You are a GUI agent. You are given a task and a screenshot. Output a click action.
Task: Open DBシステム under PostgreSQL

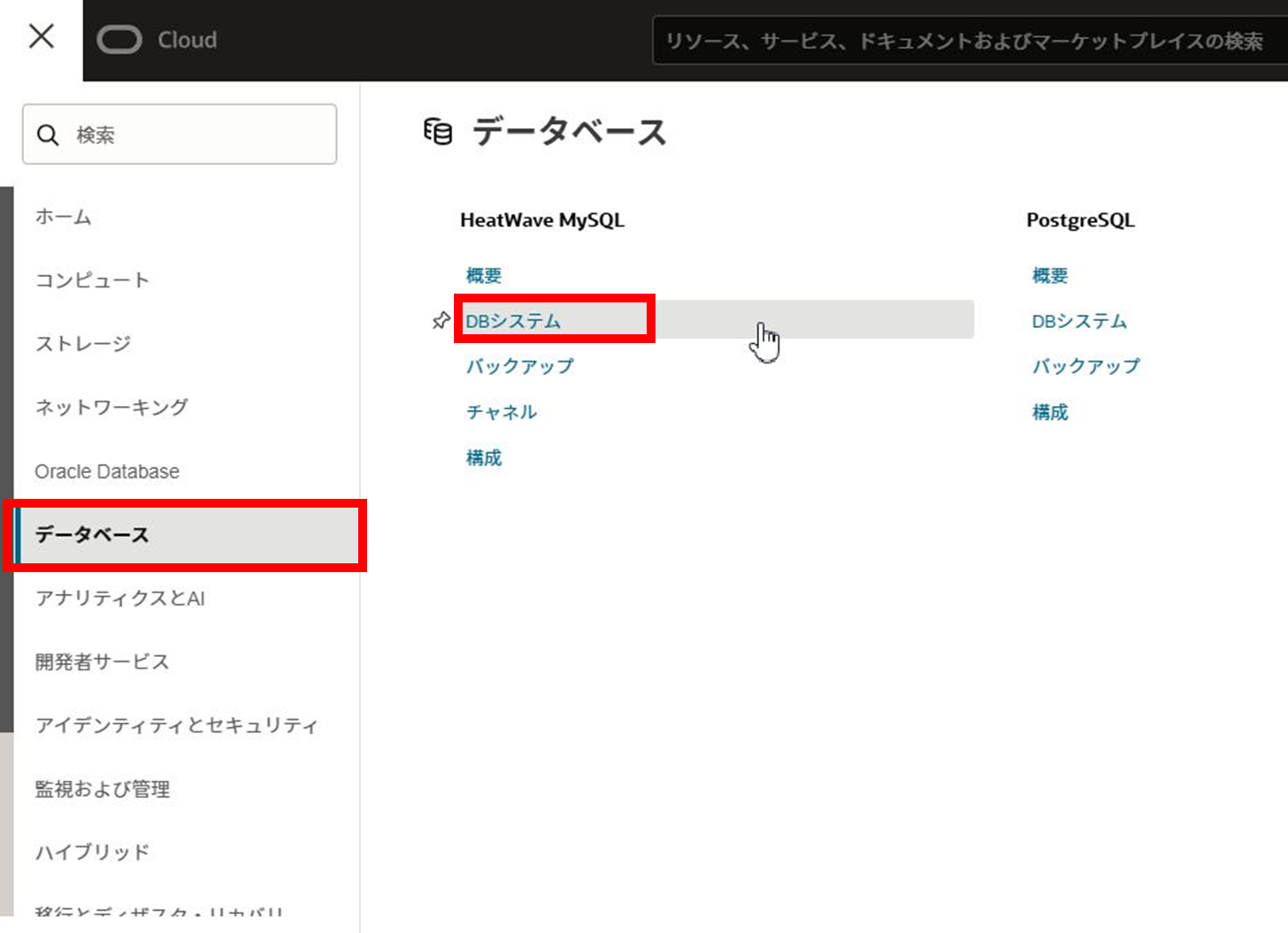tap(1079, 321)
